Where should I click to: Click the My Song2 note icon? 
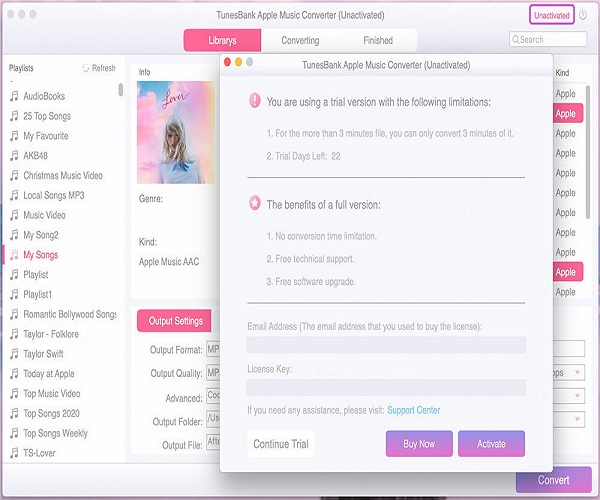[14, 235]
